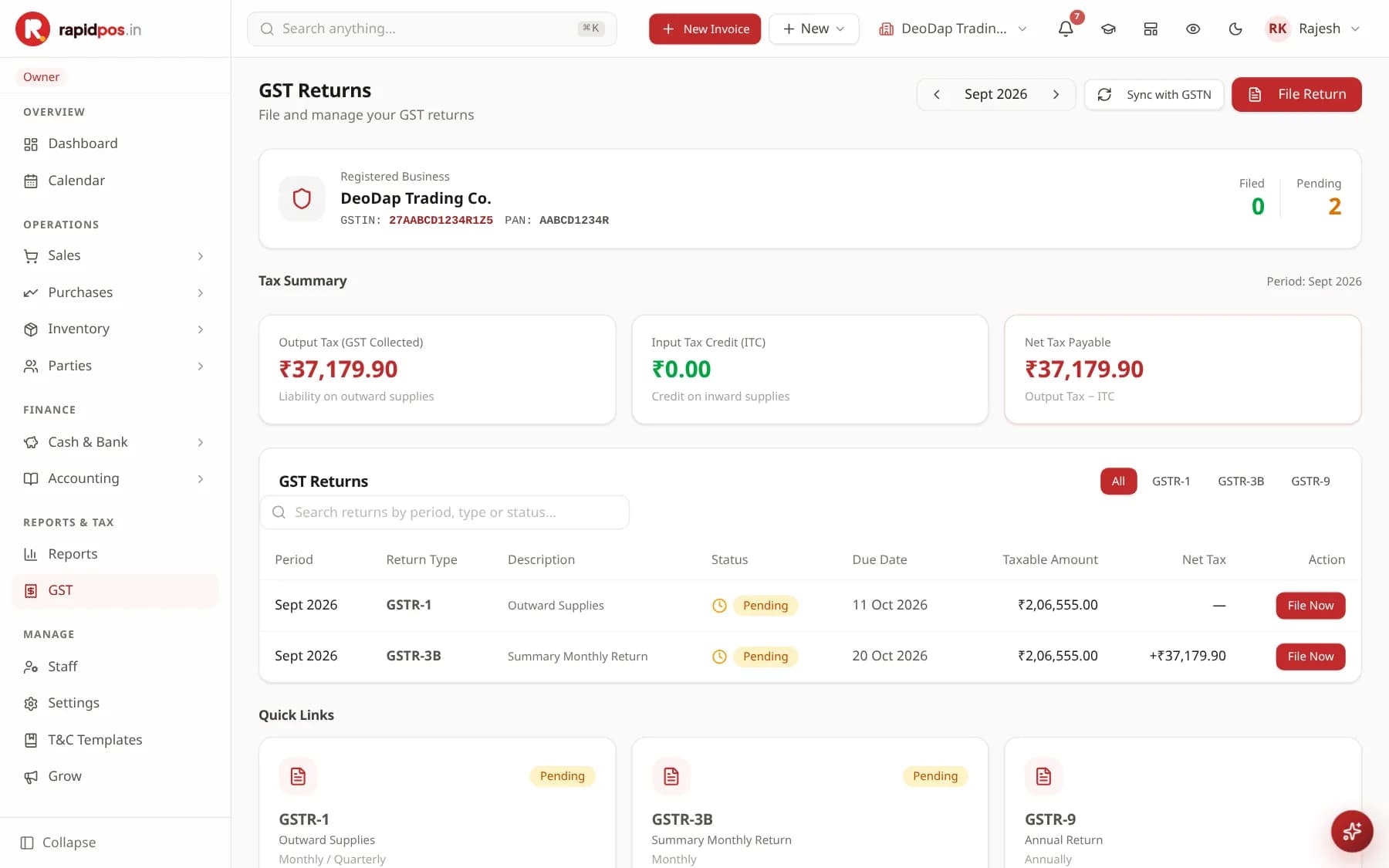Go to previous month arrow
The image size is (1389, 868).
pyautogui.click(x=937, y=94)
